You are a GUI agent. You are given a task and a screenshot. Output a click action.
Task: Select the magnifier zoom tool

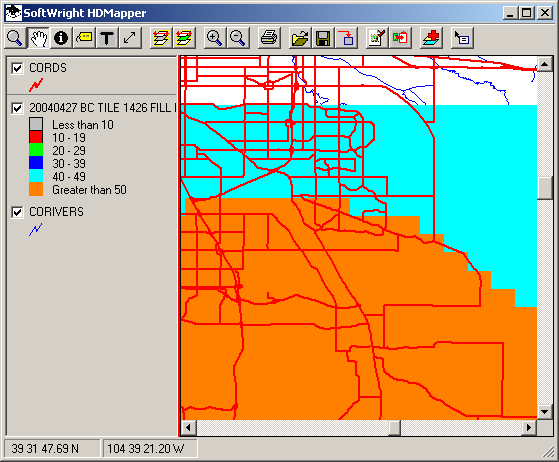point(15,38)
